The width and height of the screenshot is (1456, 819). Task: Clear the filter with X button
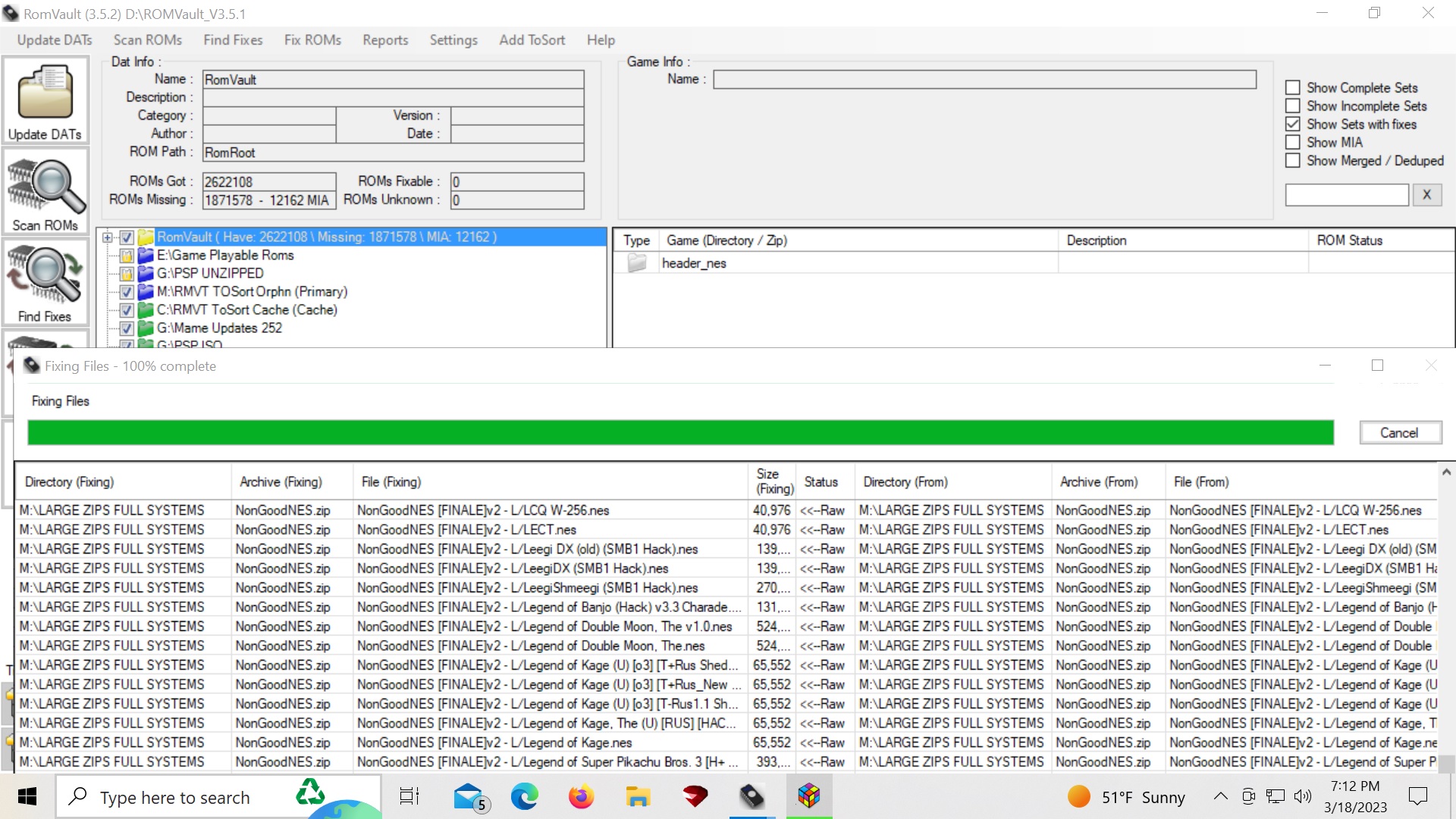pos(1426,195)
